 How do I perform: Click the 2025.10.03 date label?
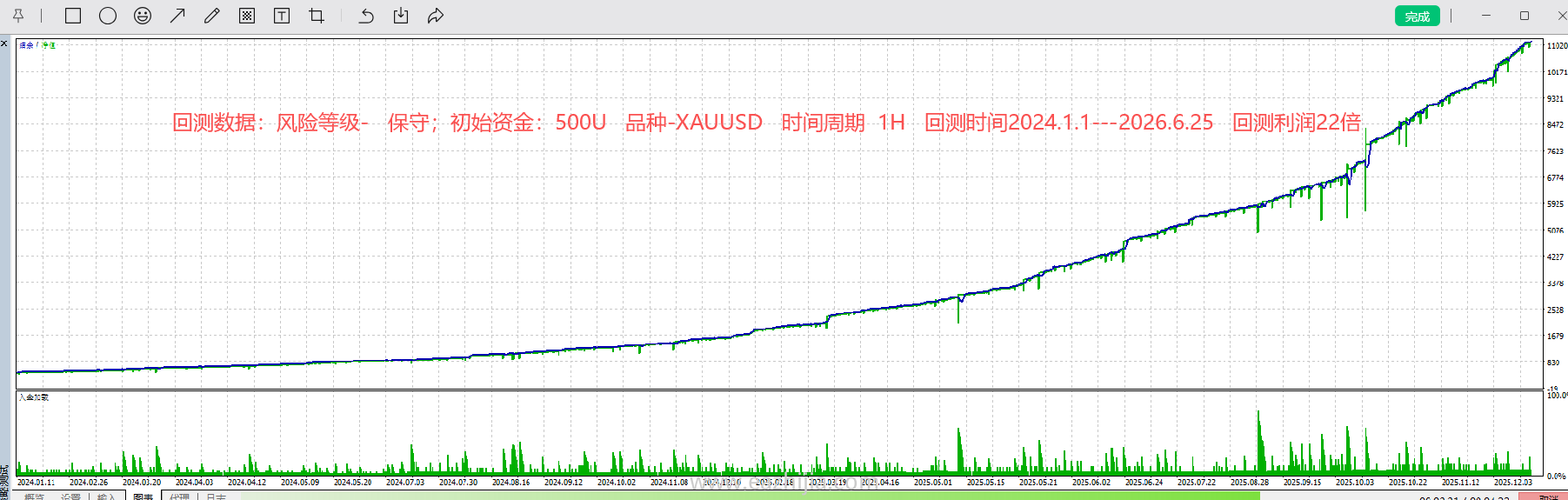1355,482
